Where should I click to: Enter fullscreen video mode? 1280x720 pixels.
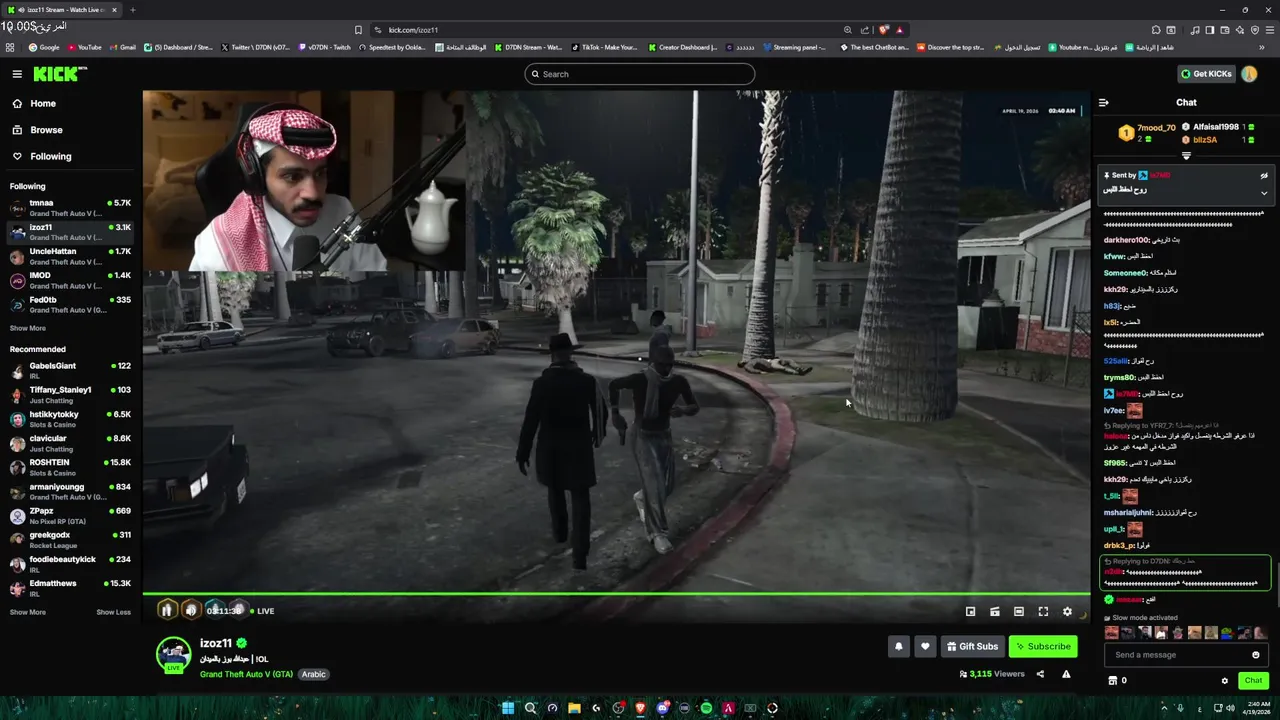coord(1043,611)
